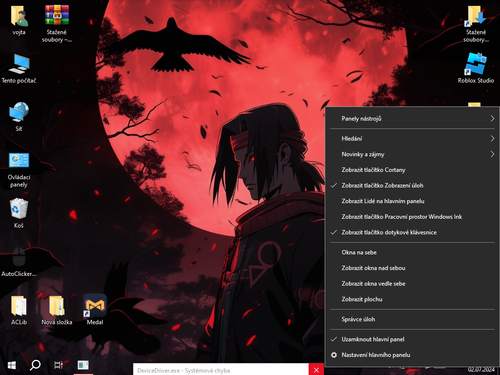Expand the Hledání submenu
Viewport: 500px width, 375px height.
(412, 139)
